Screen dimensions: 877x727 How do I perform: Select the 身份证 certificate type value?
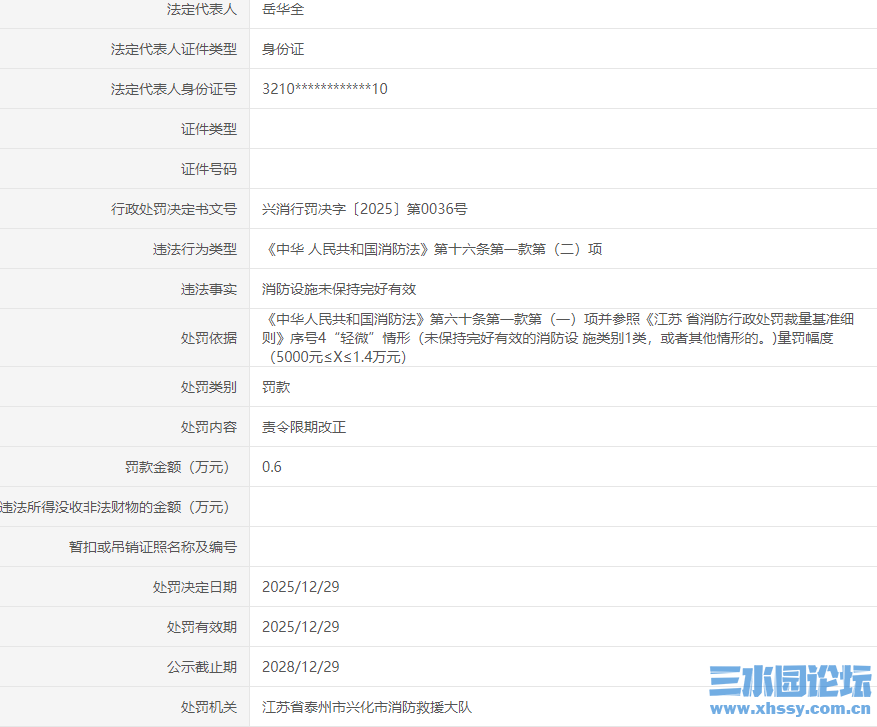[x=281, y=49]
